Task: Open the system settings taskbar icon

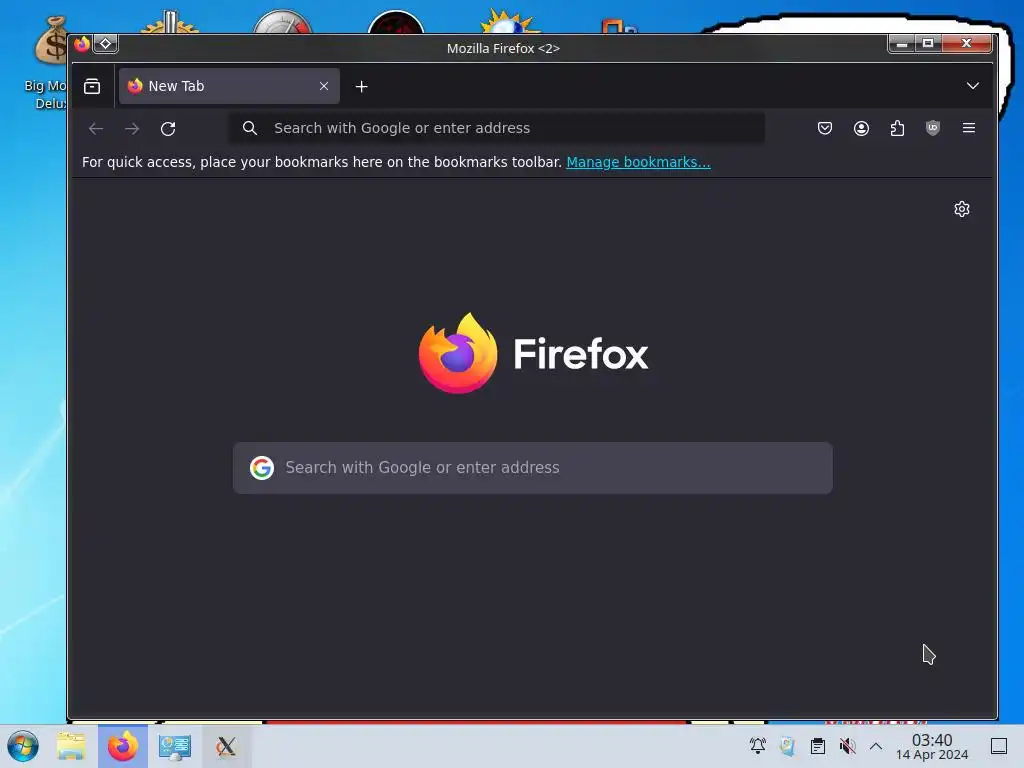Action: 174,746
